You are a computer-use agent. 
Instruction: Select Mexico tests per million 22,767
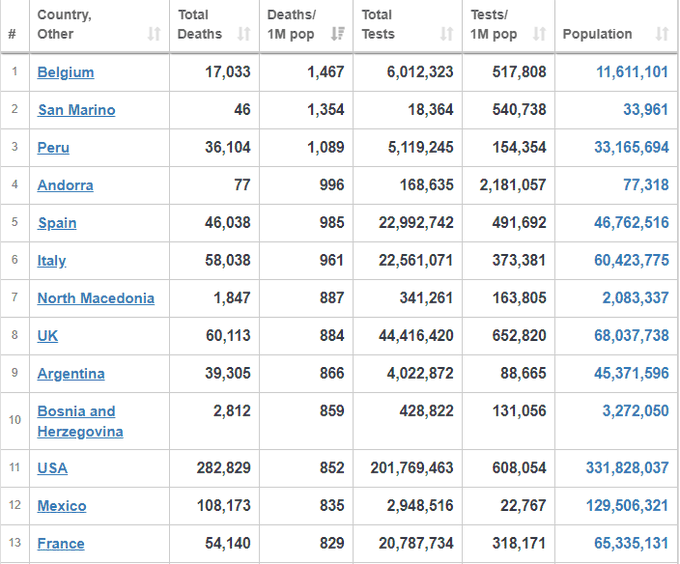(523, 506)
